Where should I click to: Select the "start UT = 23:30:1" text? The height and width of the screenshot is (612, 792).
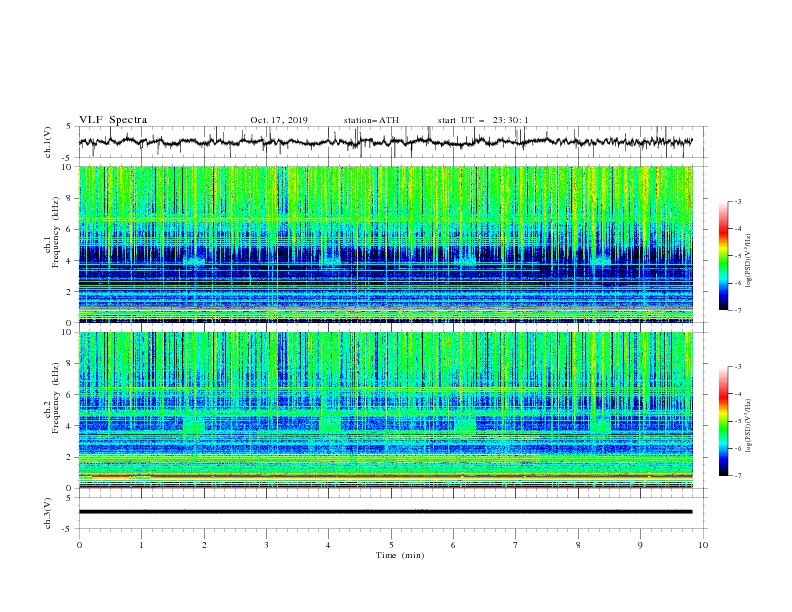coord(483,120)
